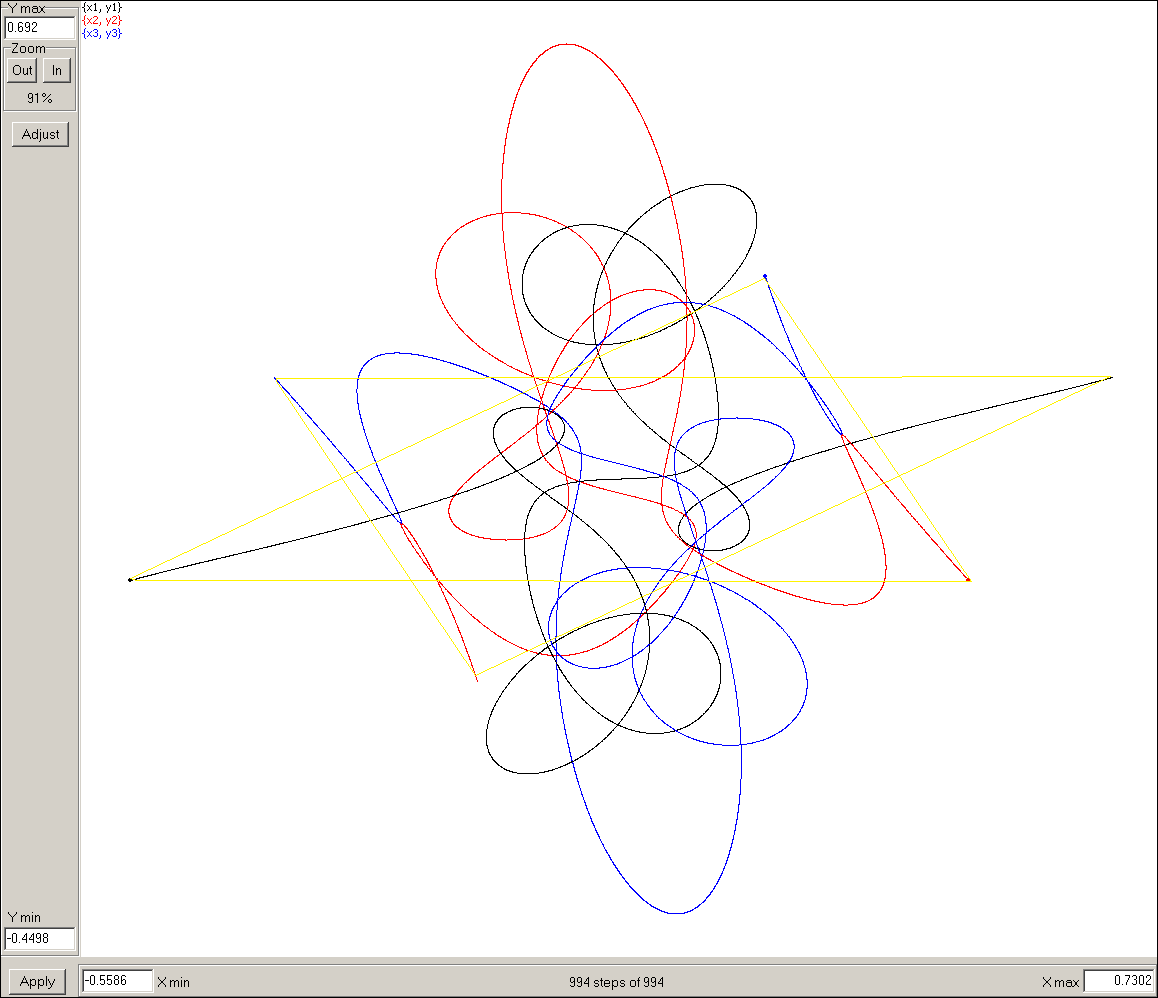The image size is (1158, 998).
Task: Click the 'X max' label text
Action: tap(1060, 982)
